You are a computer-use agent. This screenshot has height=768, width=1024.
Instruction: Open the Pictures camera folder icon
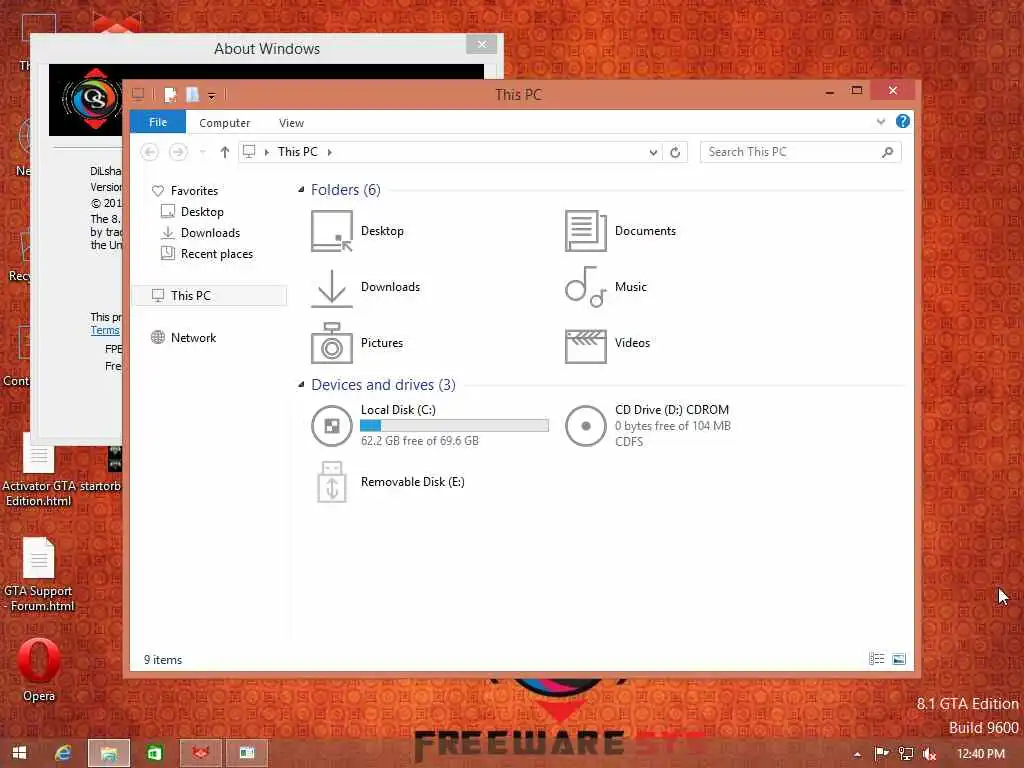[332, 343]
